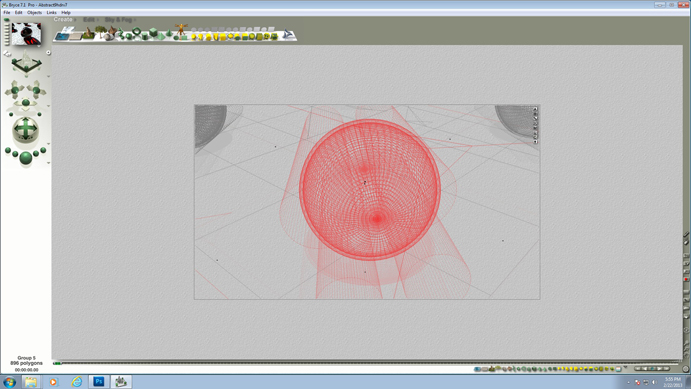Viewport: 691px width, 389px height.
Task: Toggle the top green memory dot
Action: coord(7,20)
